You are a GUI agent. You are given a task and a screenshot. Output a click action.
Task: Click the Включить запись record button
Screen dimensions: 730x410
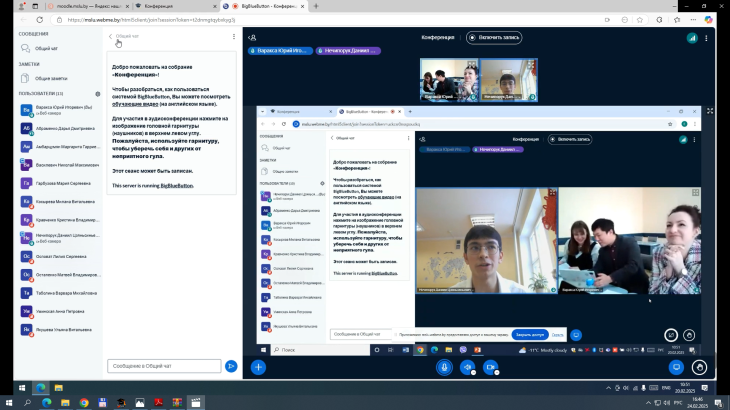pyautogui.click(x=494, y=38)
